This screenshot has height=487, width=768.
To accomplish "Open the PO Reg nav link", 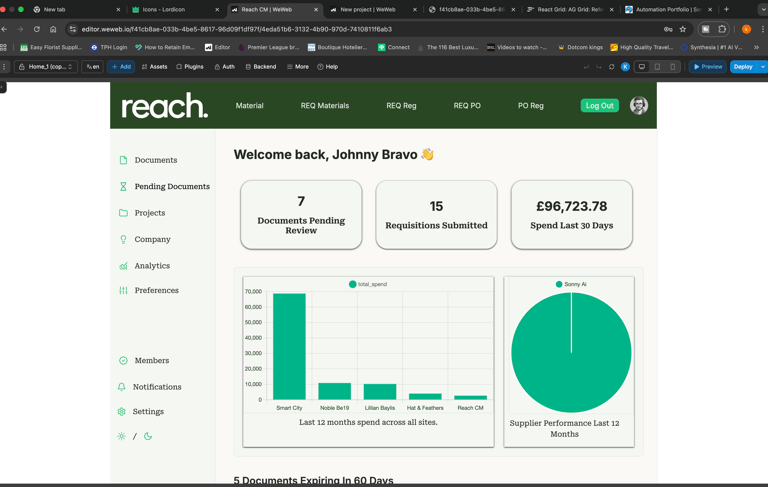I will (530, 105).
